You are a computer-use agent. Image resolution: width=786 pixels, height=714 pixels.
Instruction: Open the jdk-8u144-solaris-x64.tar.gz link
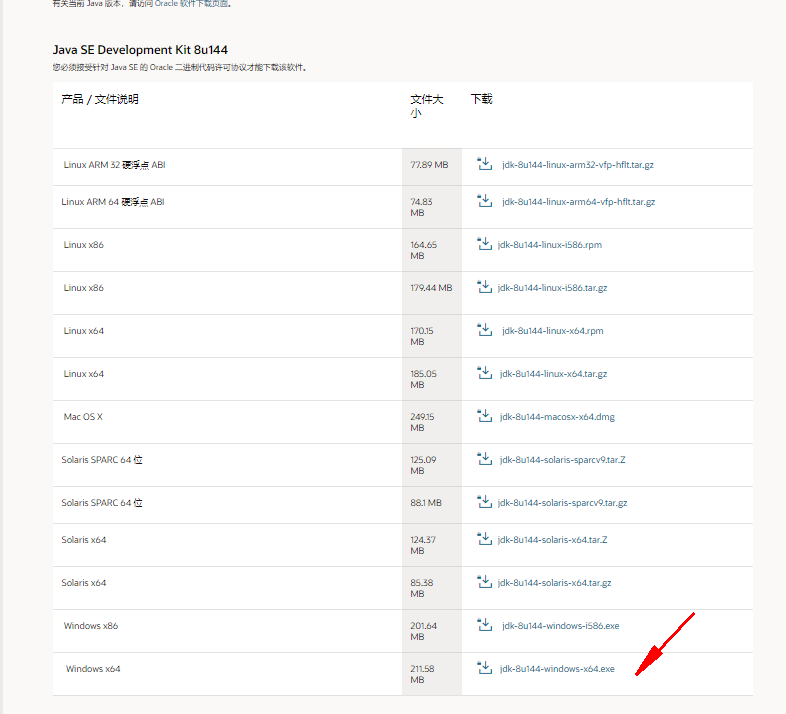tap(554, 583)
